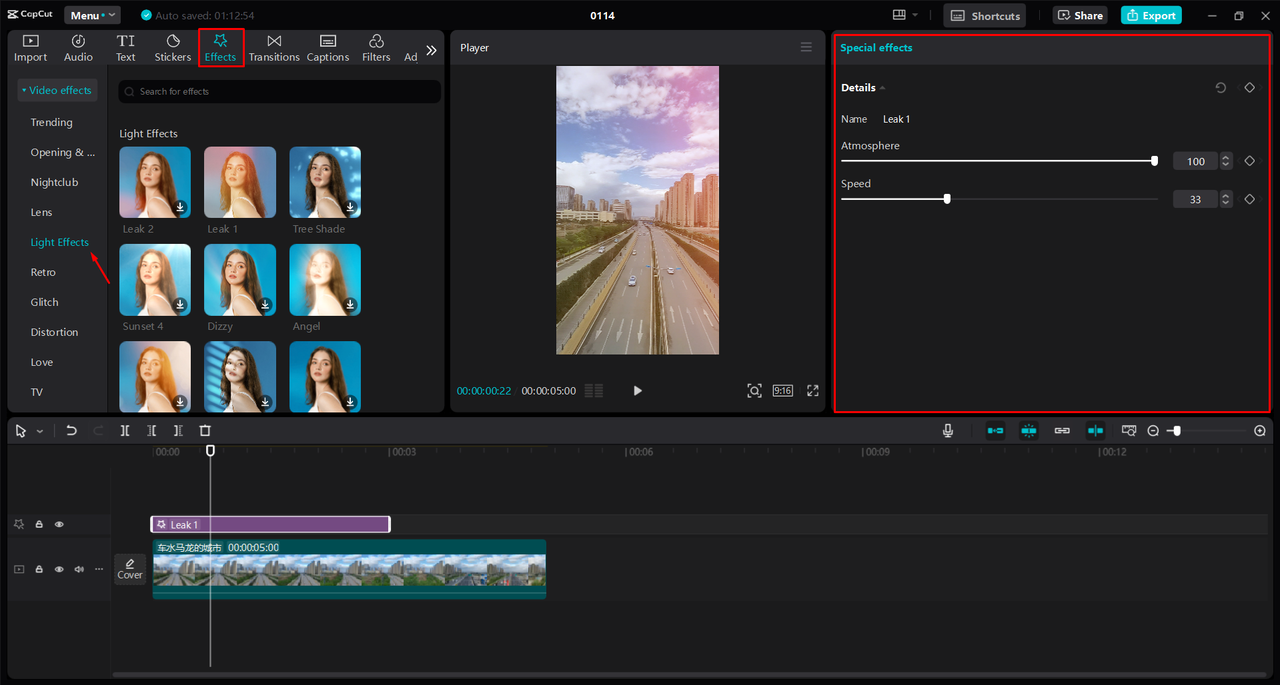Click the Undo arrow in timeline toolbar
The width and height of the screenshot is (1280, 685).
pos(71,430)
